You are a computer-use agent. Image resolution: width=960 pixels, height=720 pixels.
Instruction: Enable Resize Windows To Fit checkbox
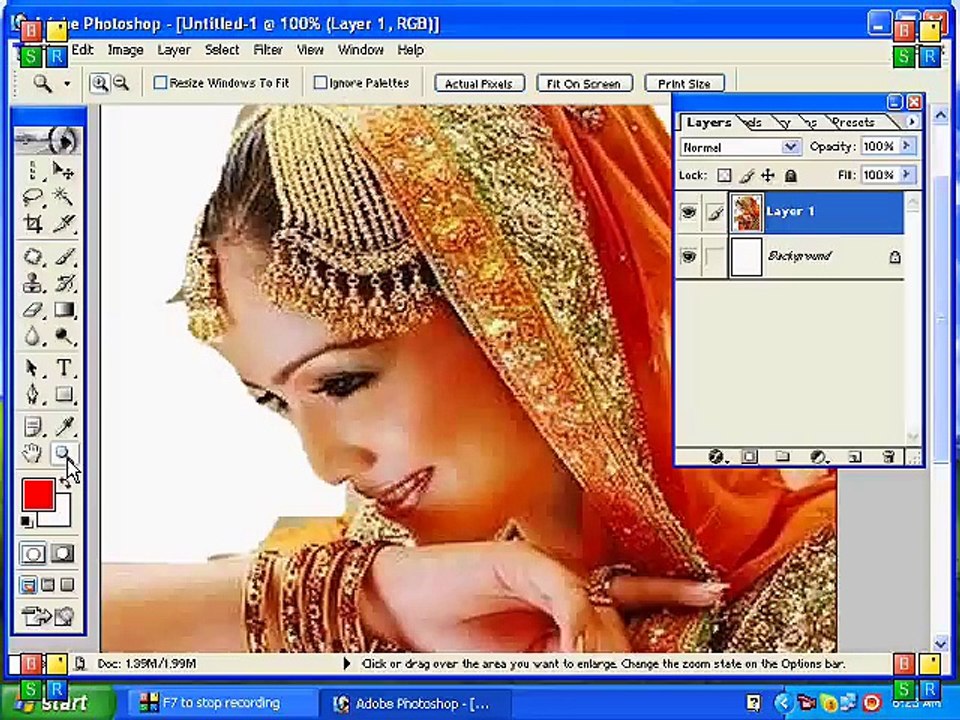point(160,83)
